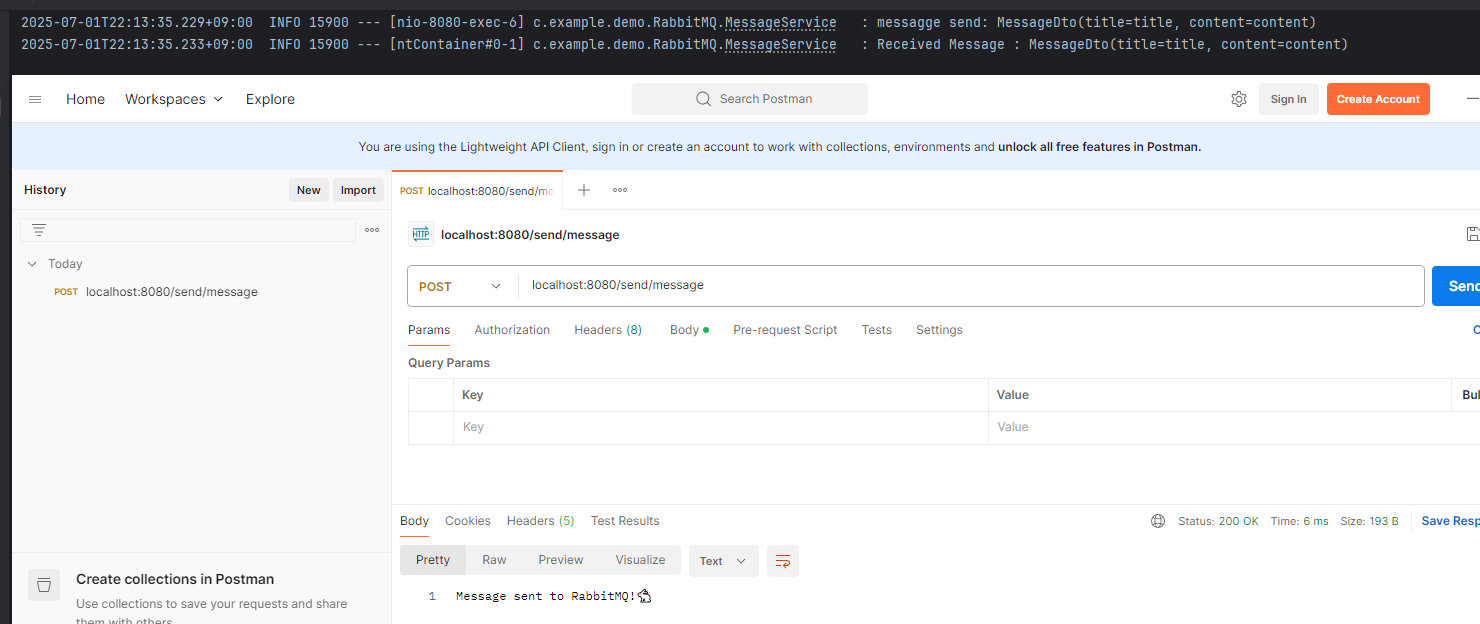
Task: Open Postman settings gear icon
Action: click(1239, 99)
